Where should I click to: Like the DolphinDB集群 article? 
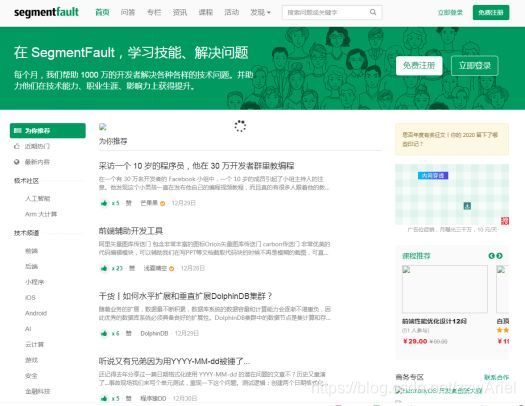pyautogui.click(x=104, y=333)
